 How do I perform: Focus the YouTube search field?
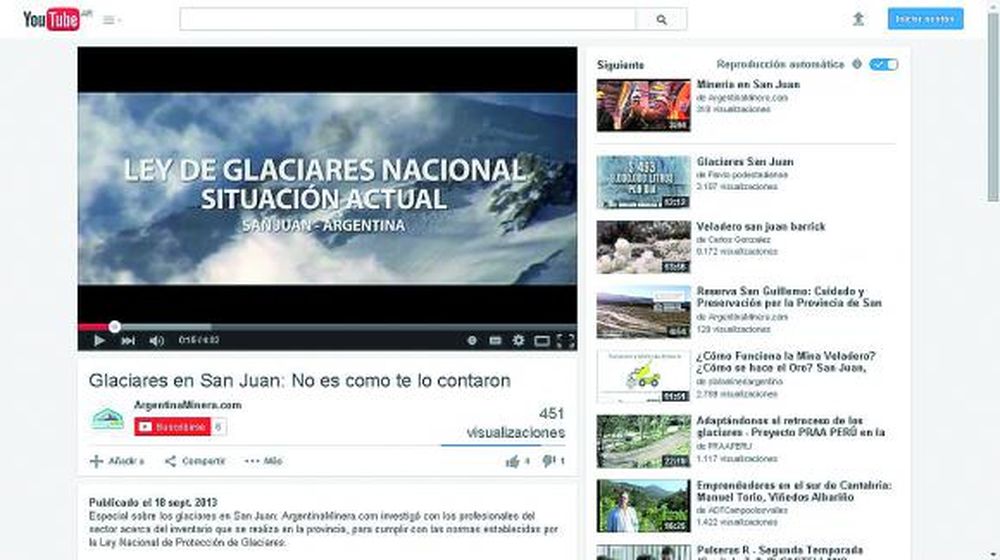408,19
